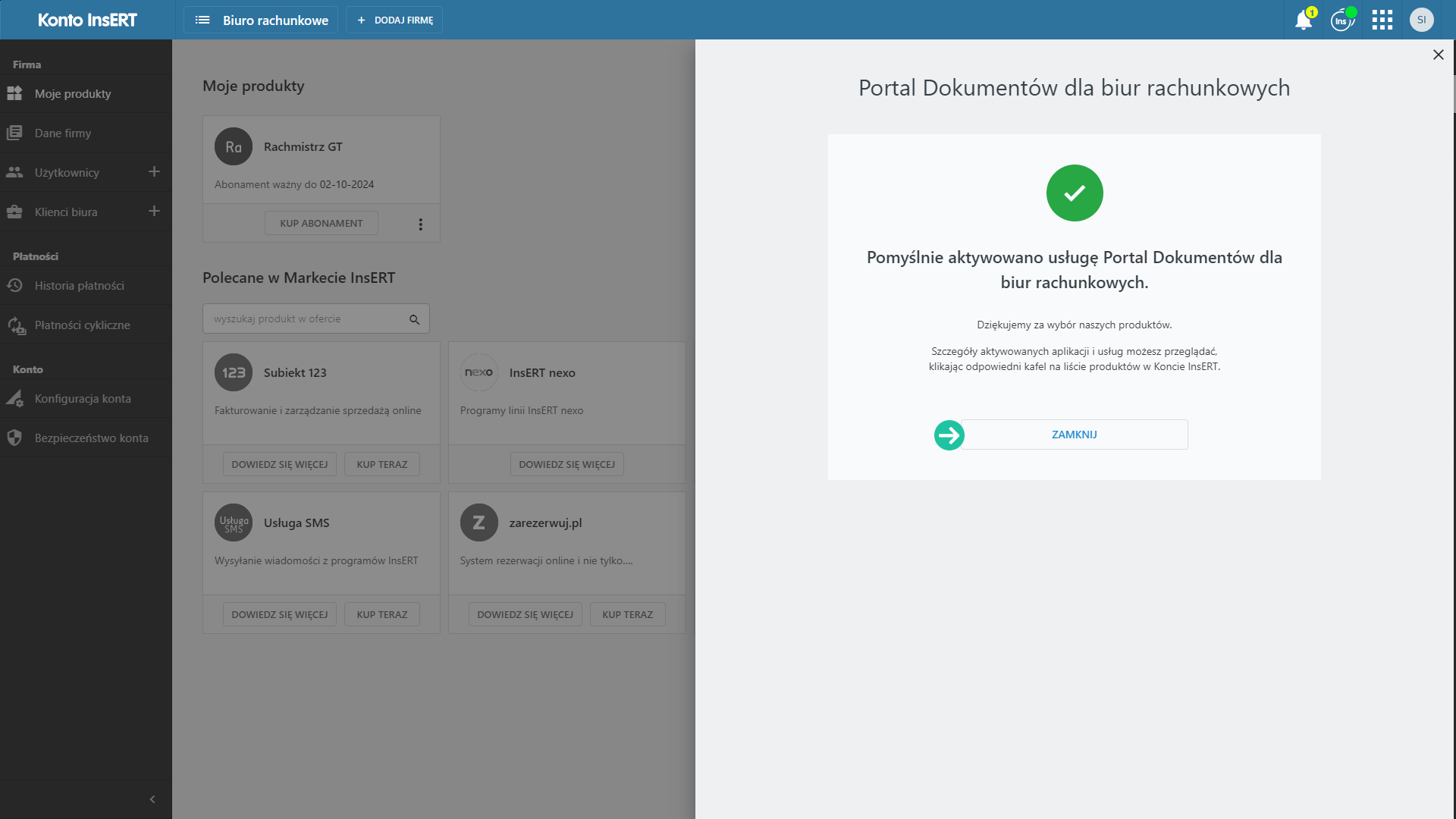The image size is (1456, 819).
Task: Click the three-dot menu on Rachmistrz GT
Action: [x=420, y=224]
